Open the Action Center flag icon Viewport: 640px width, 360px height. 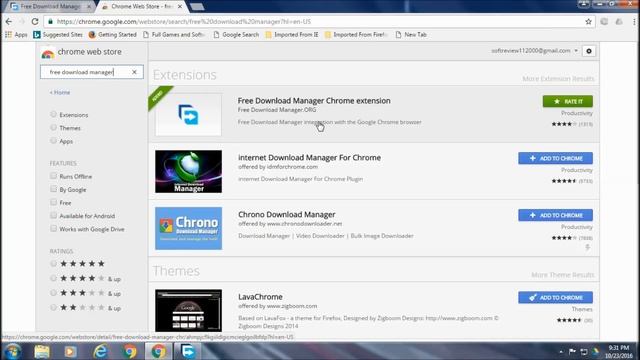572,351
